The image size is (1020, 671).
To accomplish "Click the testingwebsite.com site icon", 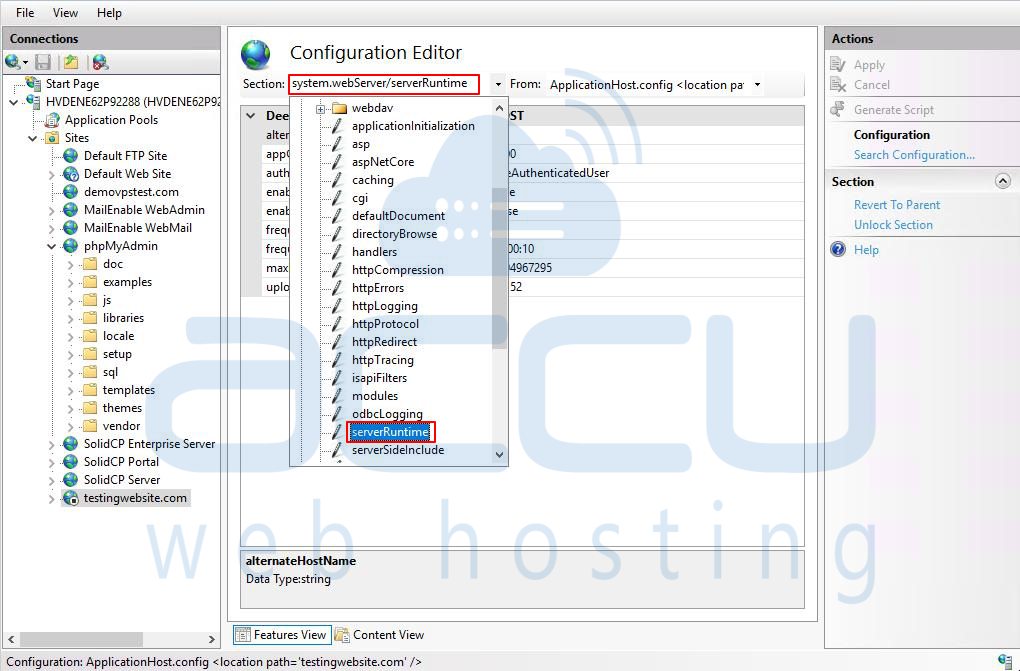I will pos(70,498).
